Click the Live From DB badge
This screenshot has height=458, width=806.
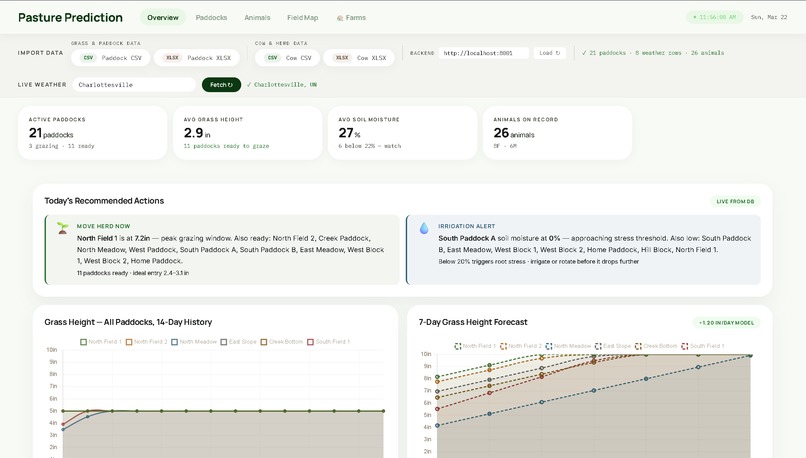[735, 201]
